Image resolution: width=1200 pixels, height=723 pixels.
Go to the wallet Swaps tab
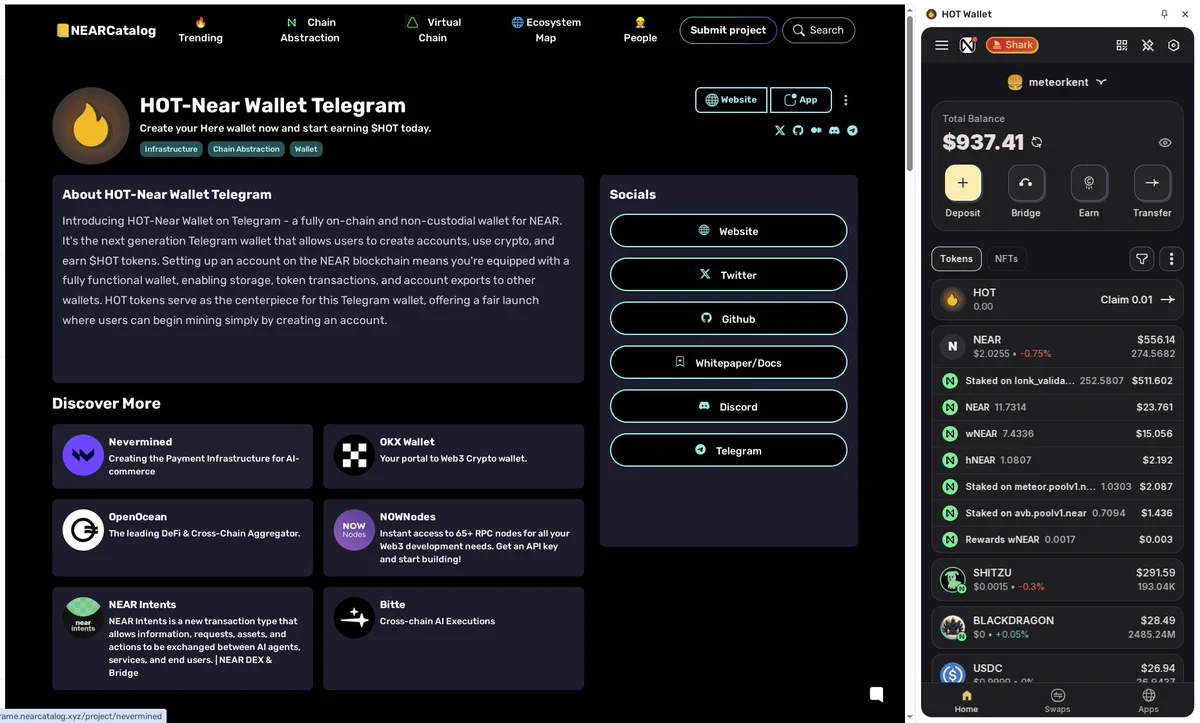click(x=1057, y=701)
